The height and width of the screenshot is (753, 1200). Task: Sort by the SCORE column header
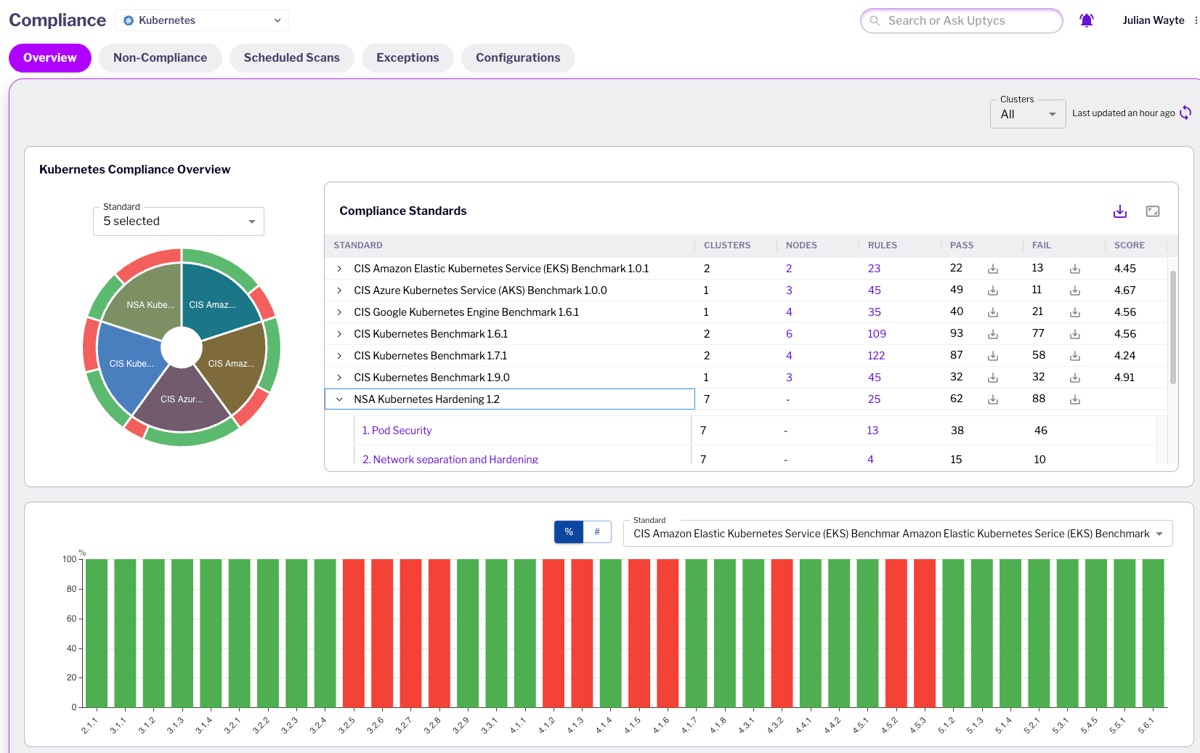(x=1129, y=245)
